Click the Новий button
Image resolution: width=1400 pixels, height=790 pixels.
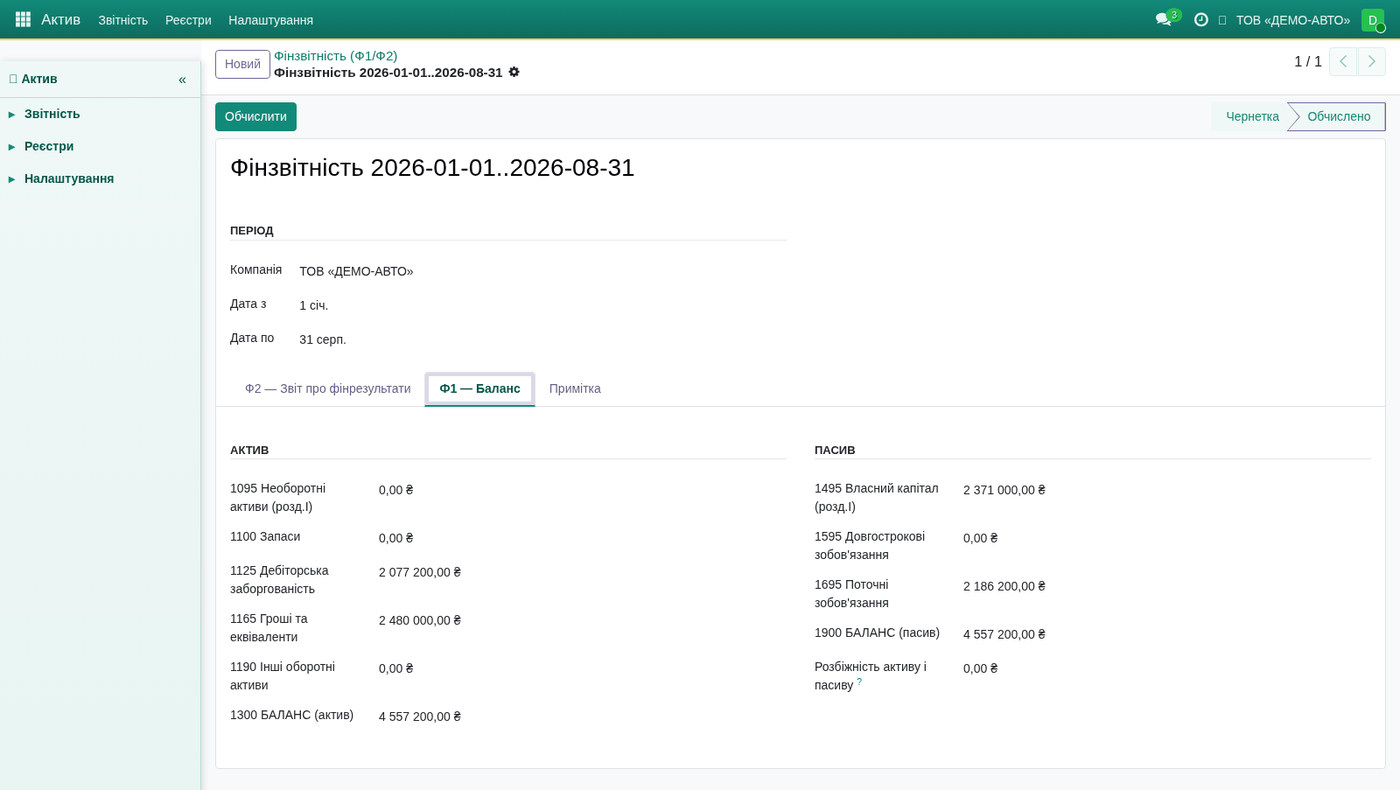[x=243, y=64]
